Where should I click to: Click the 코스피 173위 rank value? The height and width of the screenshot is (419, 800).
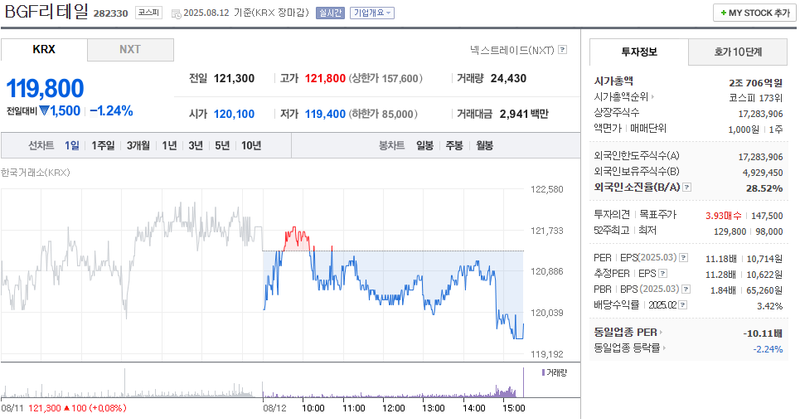(x=756, y=98)
